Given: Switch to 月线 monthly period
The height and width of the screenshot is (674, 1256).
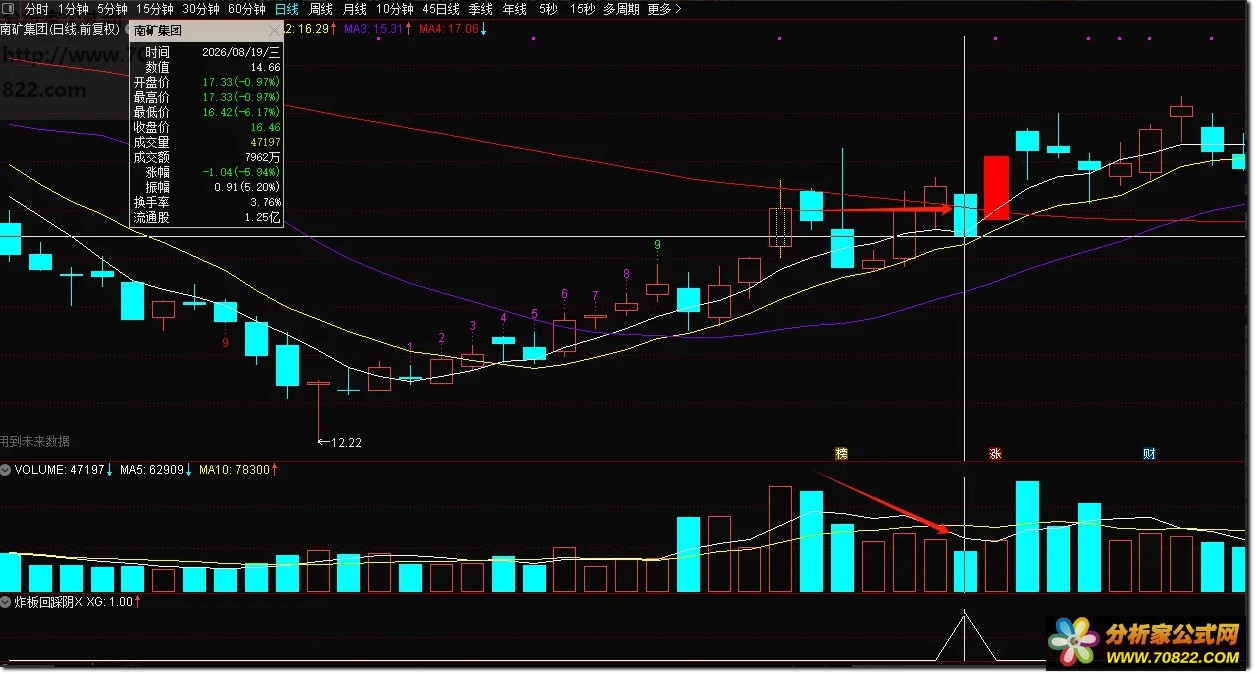Looking at the screenshot, I should point(355,9).
